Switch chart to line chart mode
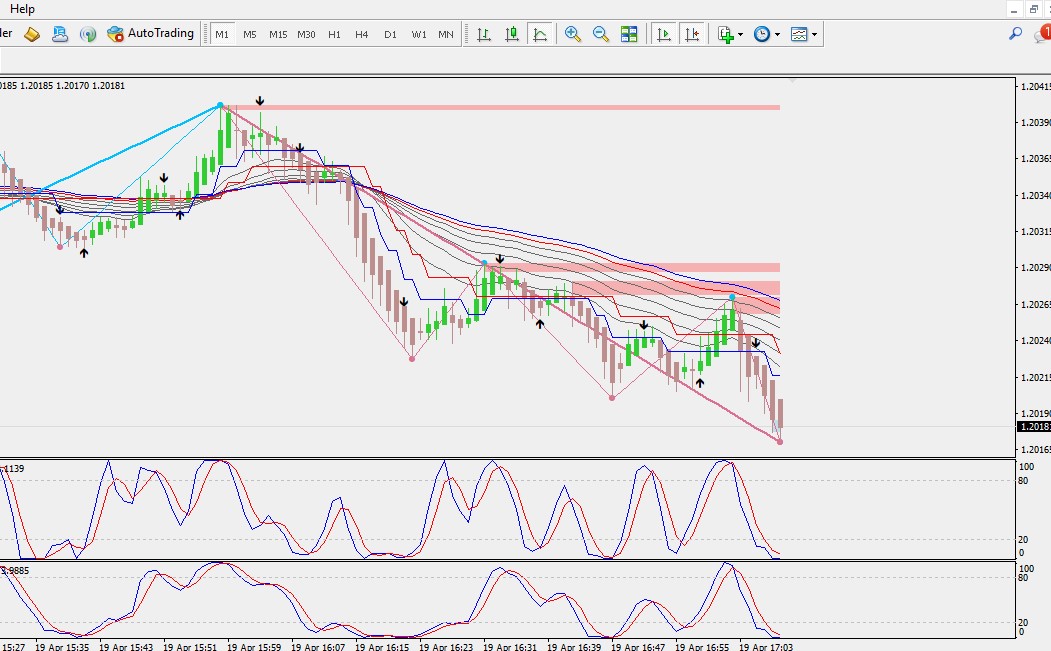 (x=540, y=34)
